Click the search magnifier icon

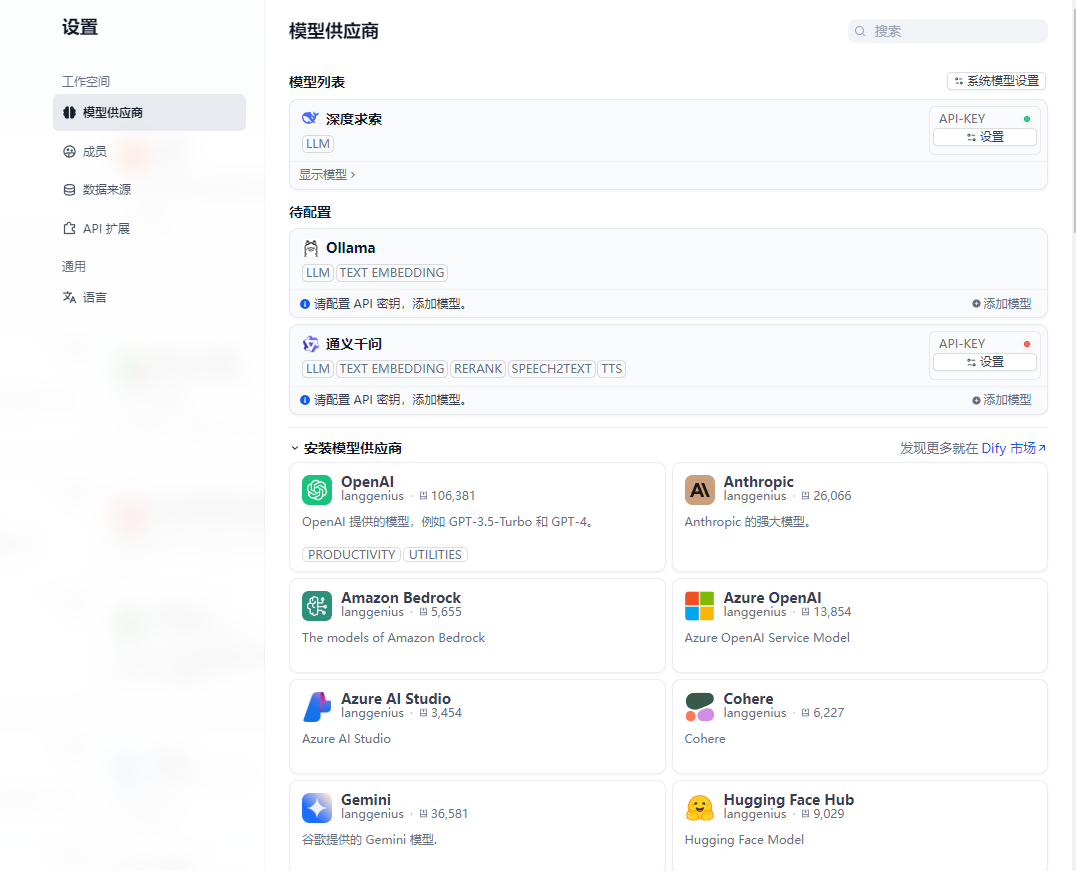[860, 31]
